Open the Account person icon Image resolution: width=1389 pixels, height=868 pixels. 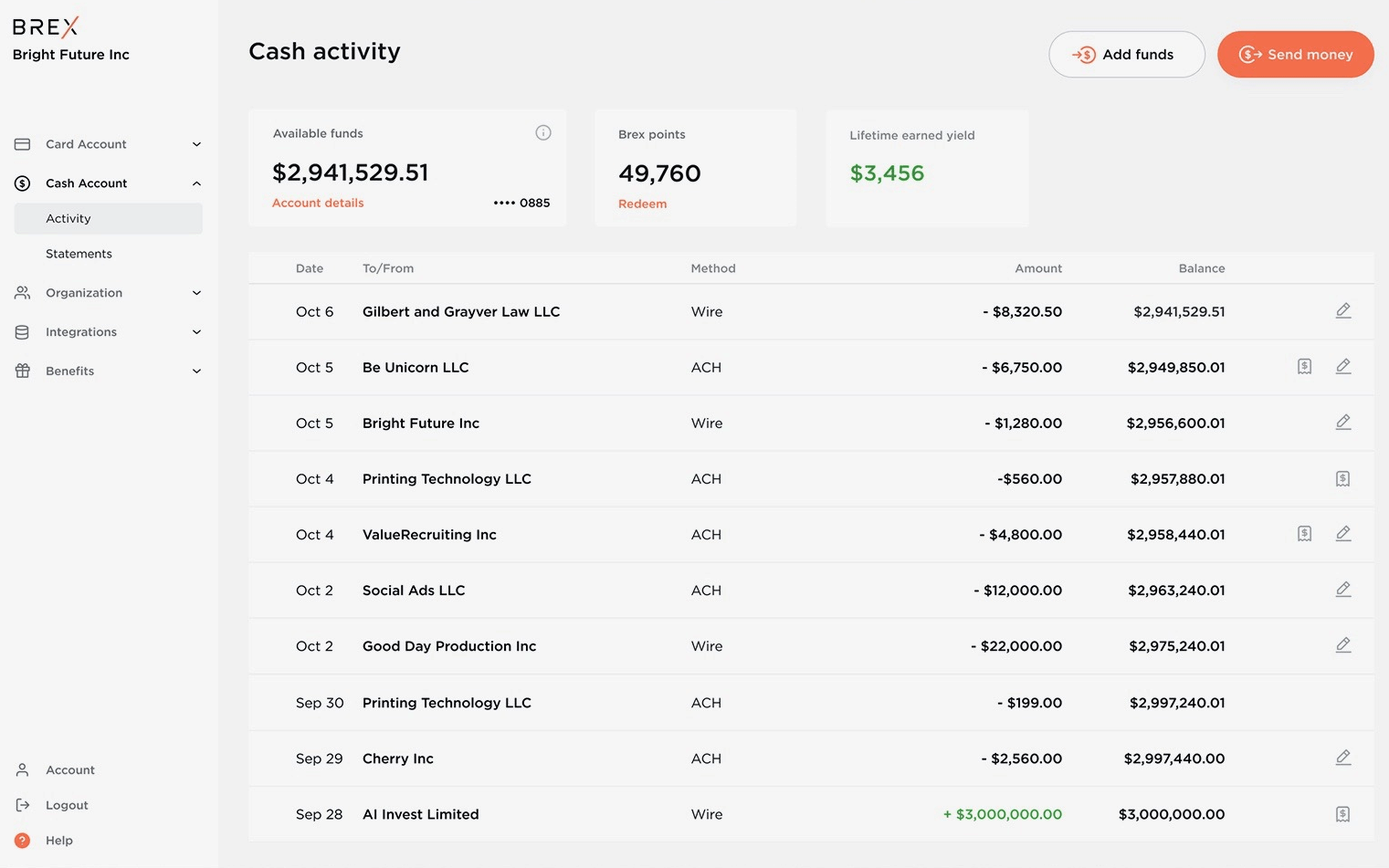(x=22, y=769)
